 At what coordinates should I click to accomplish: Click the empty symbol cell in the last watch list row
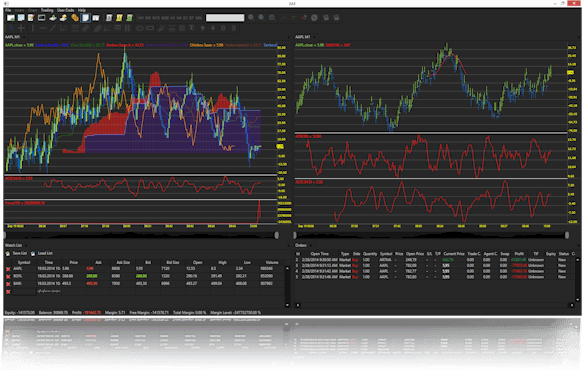pos(24,291)
